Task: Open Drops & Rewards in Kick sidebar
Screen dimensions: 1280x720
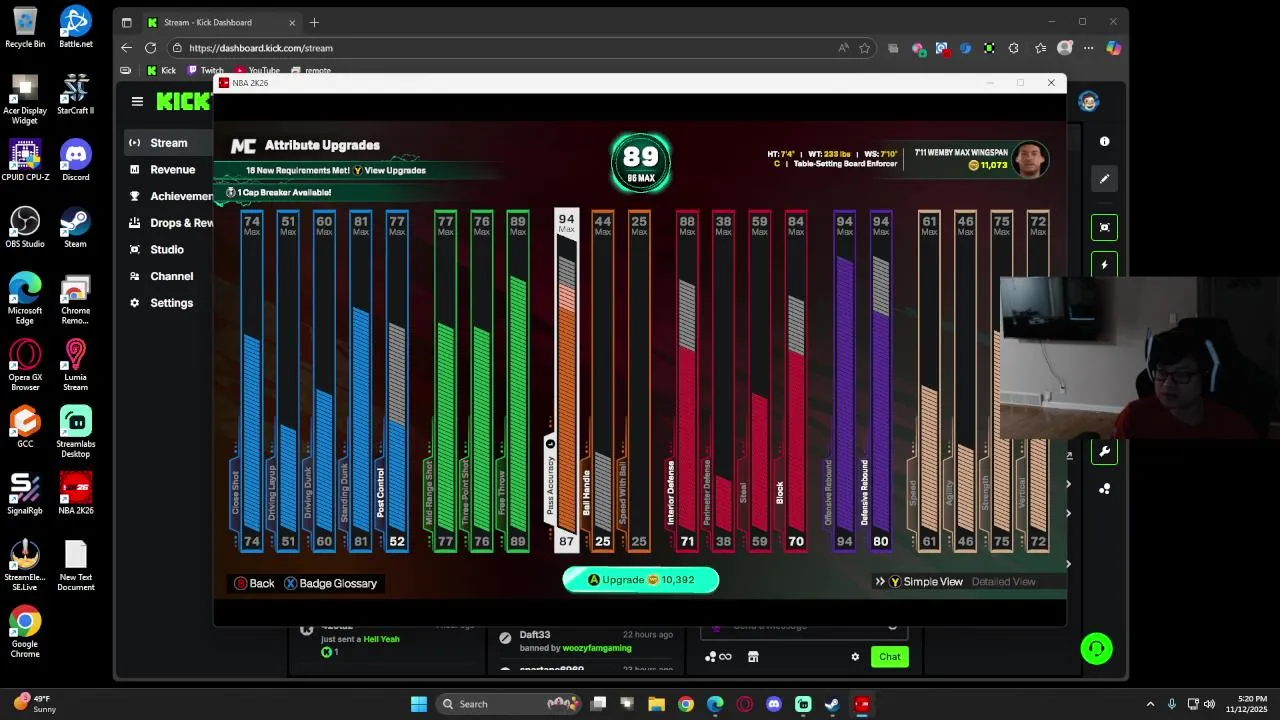Action: (168, 223)
